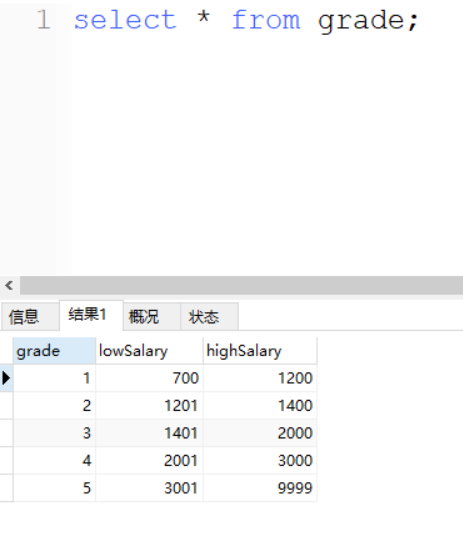Select grade cell with value 5

54,488
